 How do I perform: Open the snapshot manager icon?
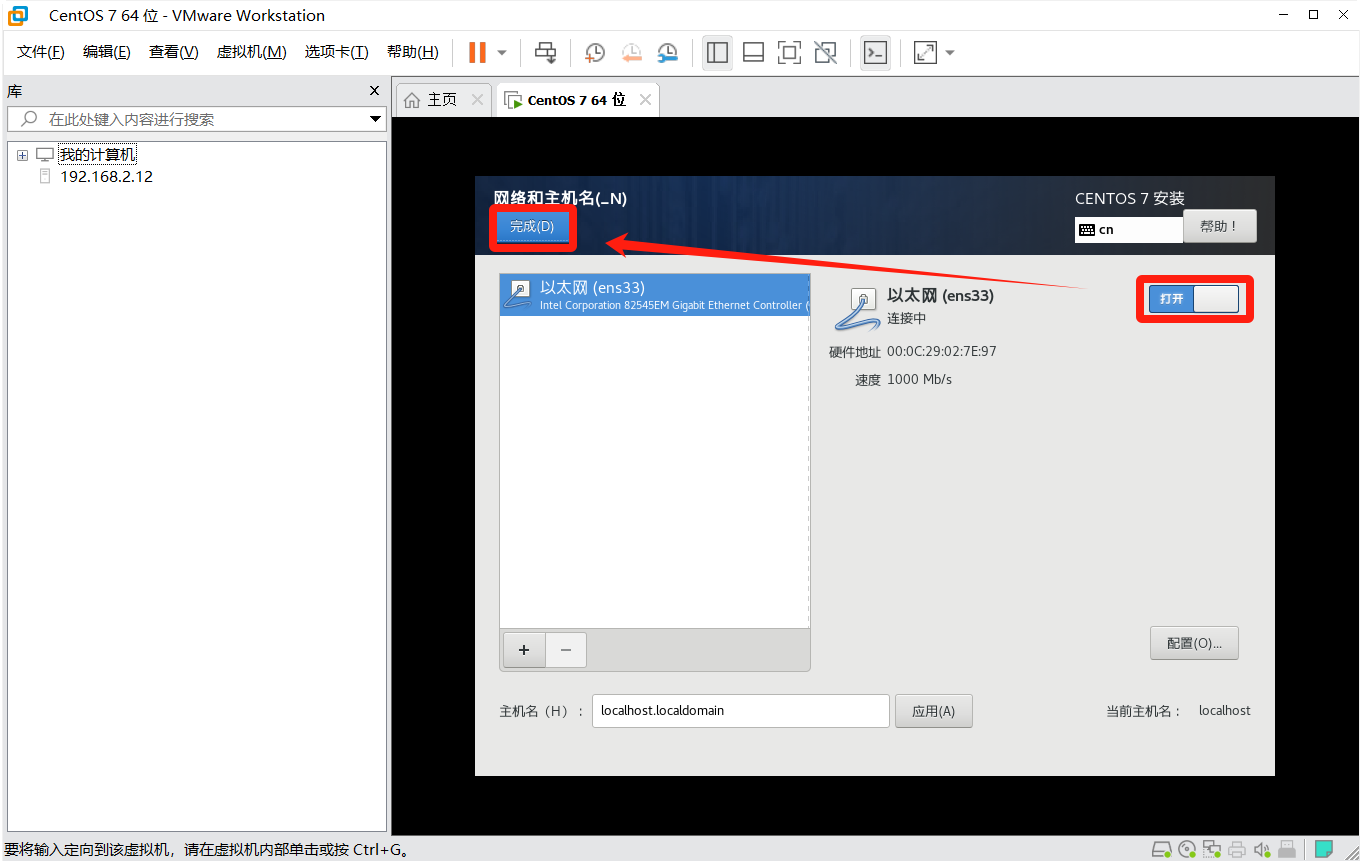tap(667, 52)
